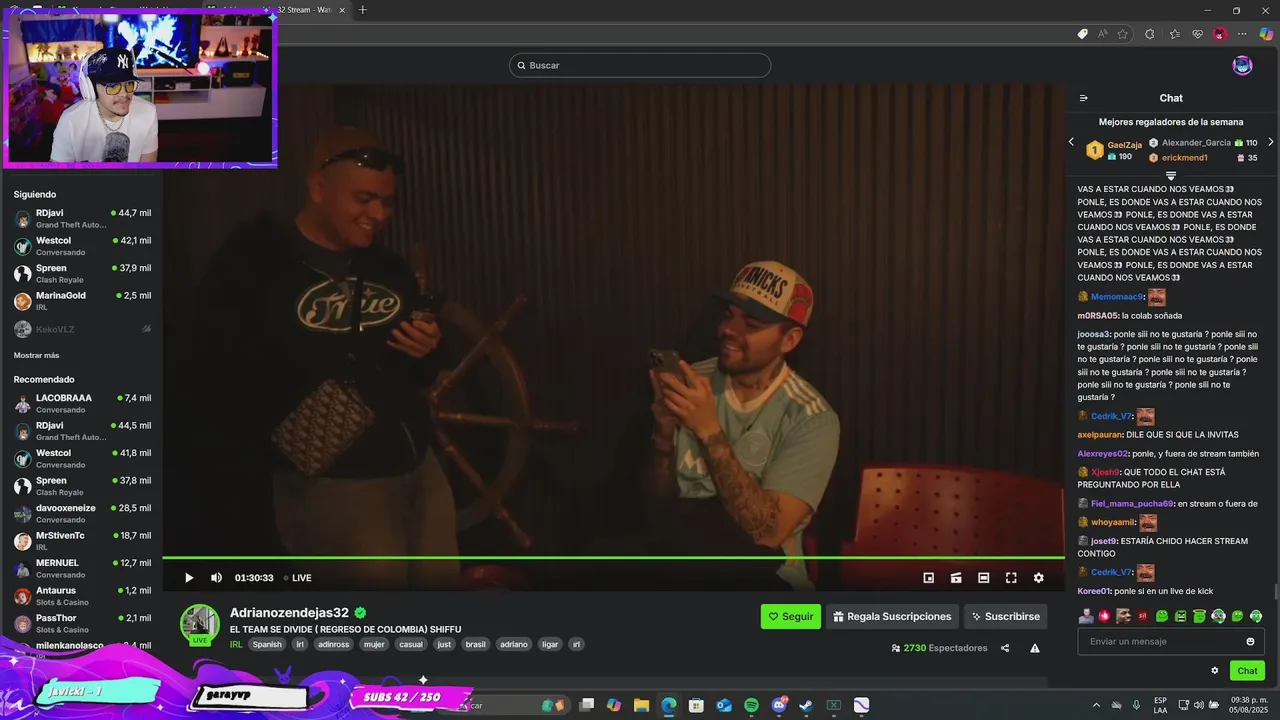Expand the gifters leaderboard handle
This screenshot has width=1280, height=720.
(x=1171, y=176)
